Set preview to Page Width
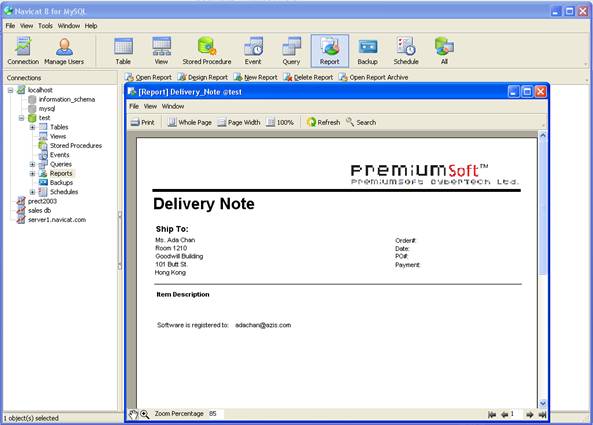This screenshot has width=593, height=425. pos(239,123)
